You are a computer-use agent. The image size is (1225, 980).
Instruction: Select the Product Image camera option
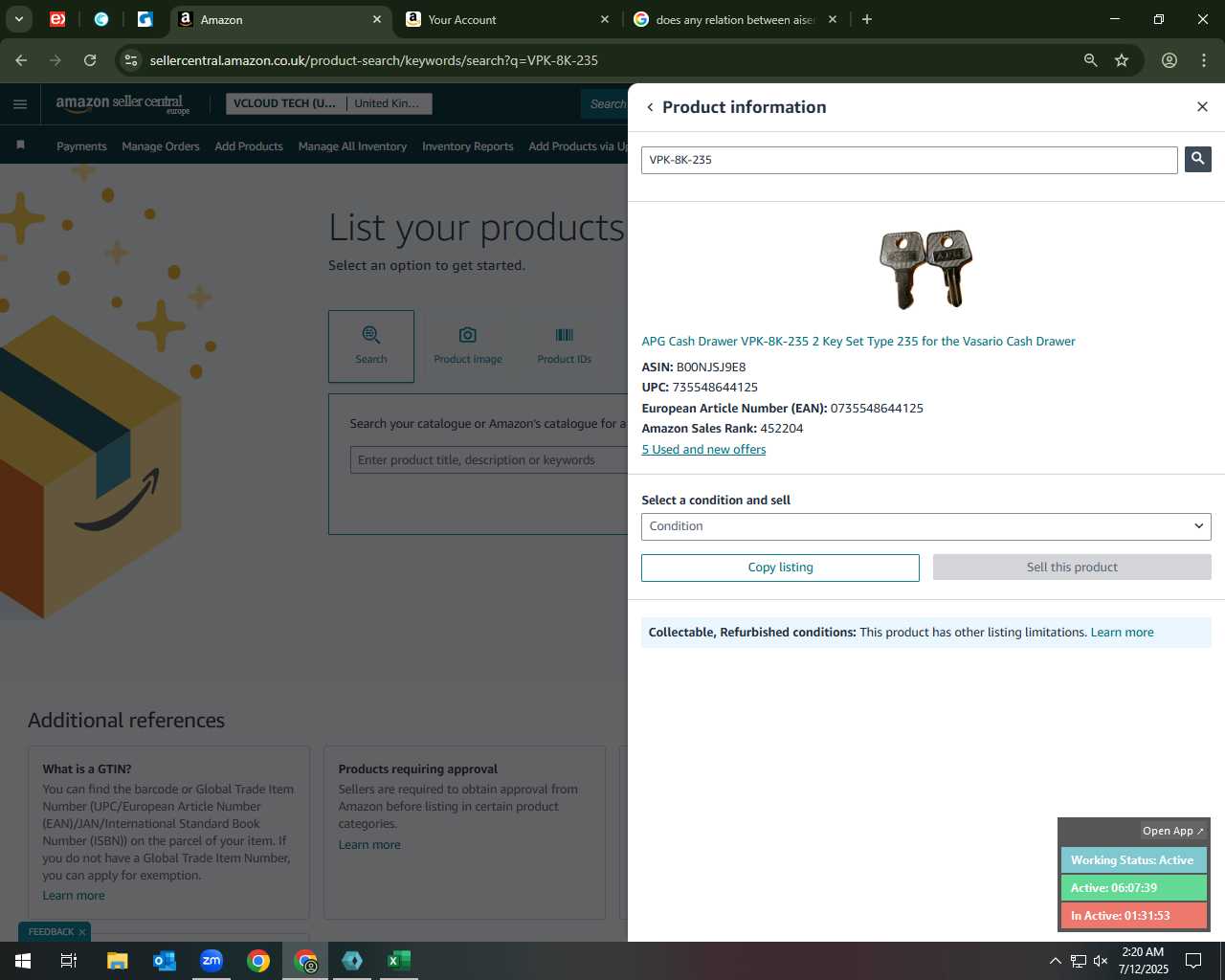pyautogui.click(x=468, y=346)
